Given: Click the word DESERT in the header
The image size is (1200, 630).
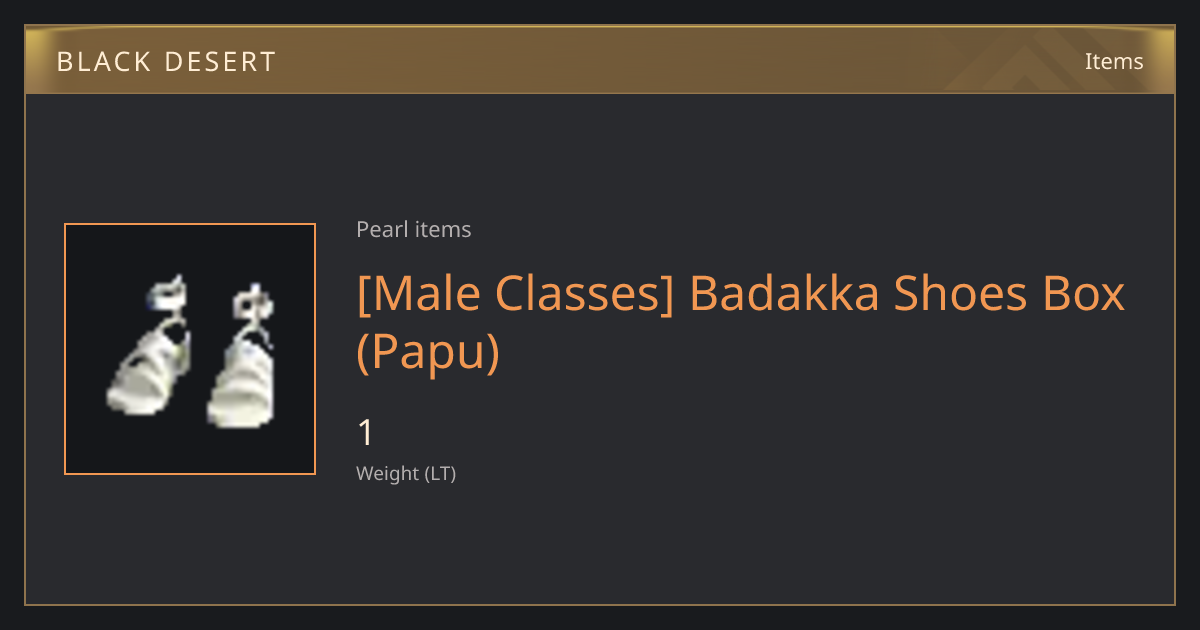Looking at the screenshot, I should 220,62.
